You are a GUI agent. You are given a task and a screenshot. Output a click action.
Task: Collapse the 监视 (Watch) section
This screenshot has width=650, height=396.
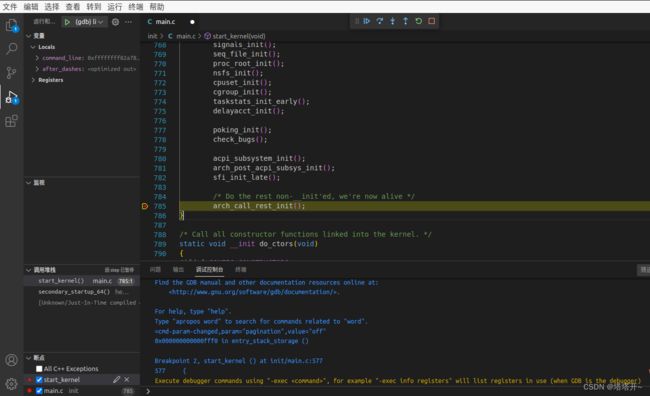coord(29,183)
